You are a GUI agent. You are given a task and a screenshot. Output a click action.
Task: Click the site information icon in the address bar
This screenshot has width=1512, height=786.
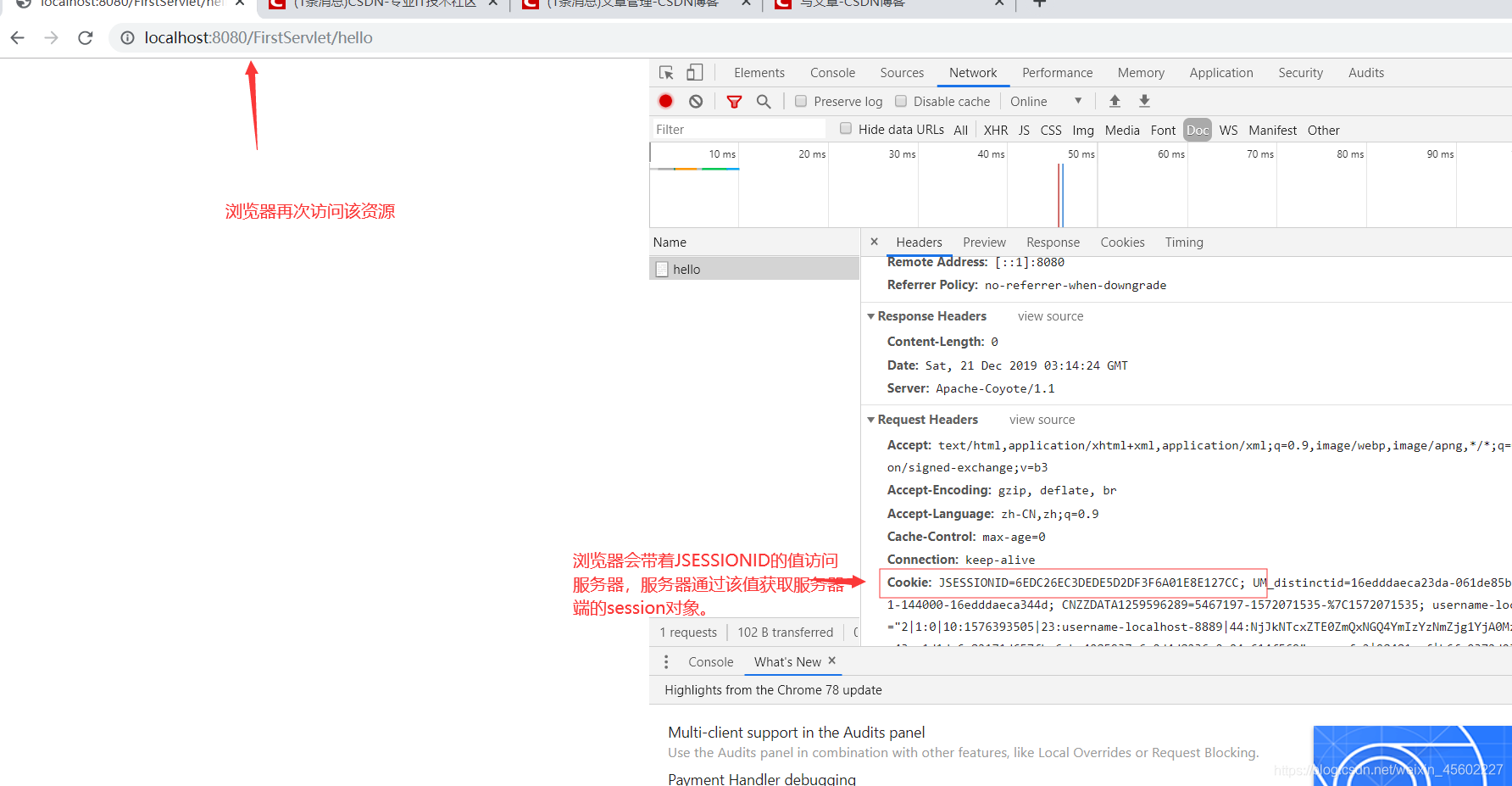point(127,37)
